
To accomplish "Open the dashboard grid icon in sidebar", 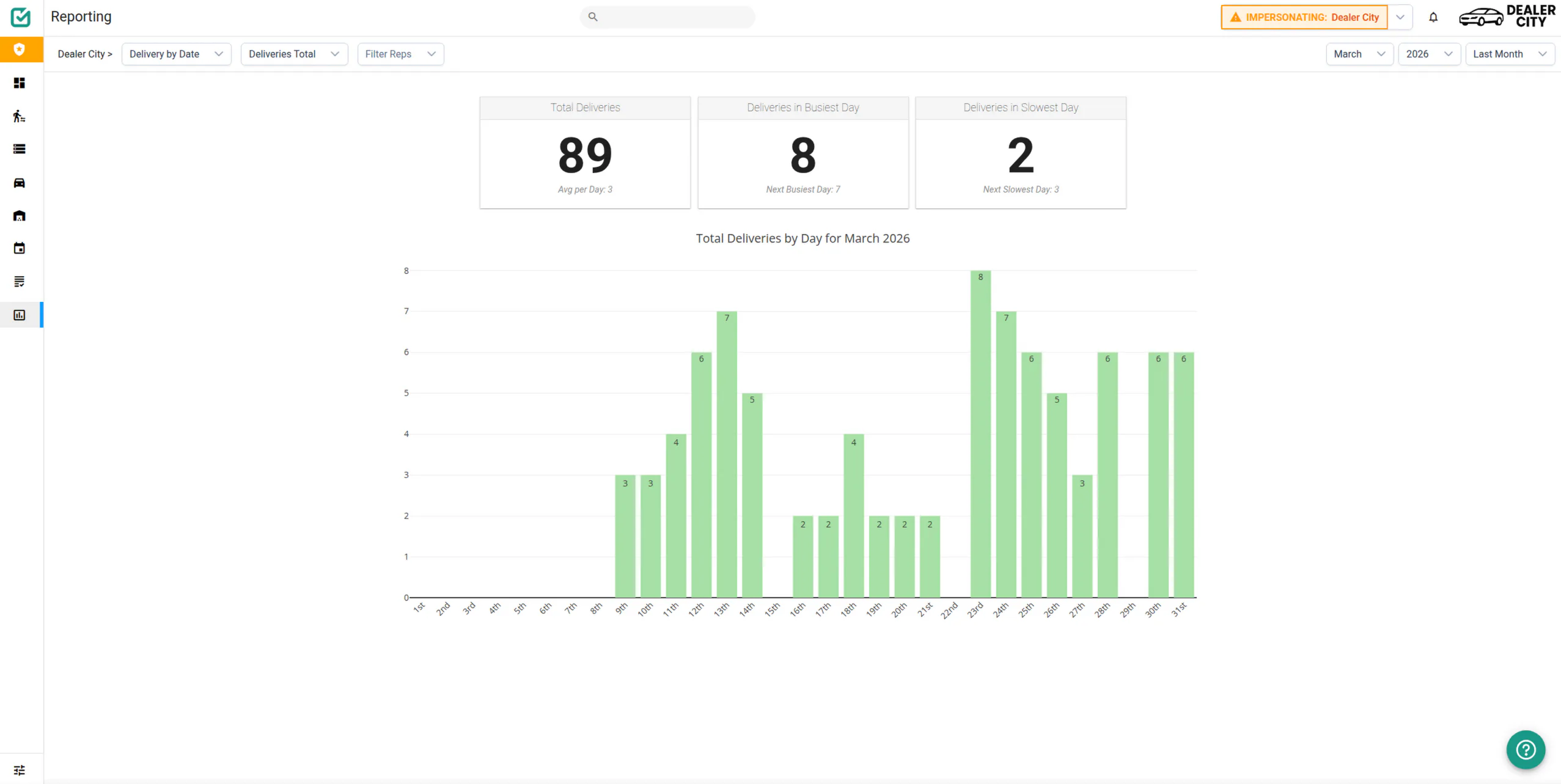I will coord(20,83).
